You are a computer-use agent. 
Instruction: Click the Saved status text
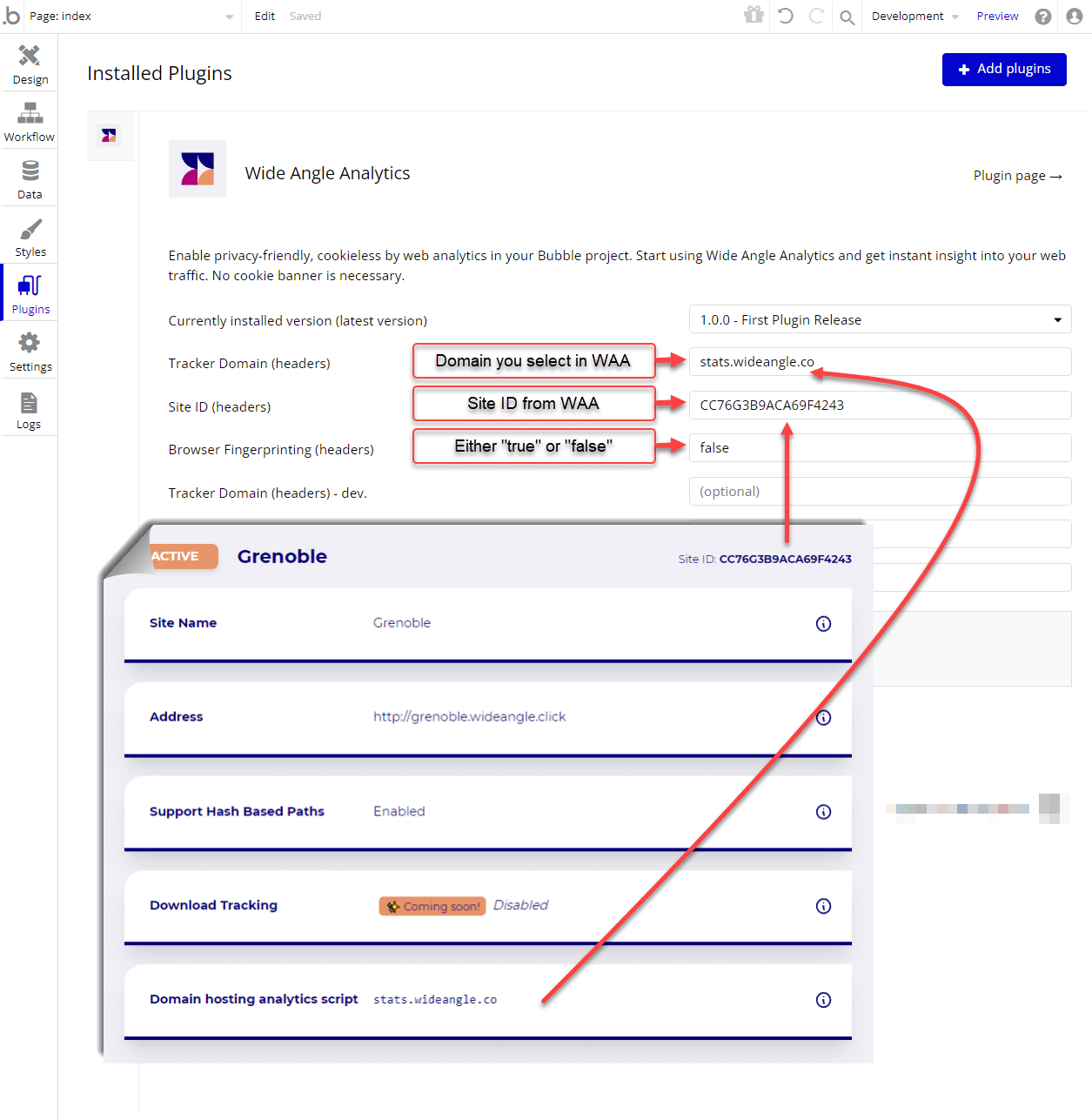(305, 16)
